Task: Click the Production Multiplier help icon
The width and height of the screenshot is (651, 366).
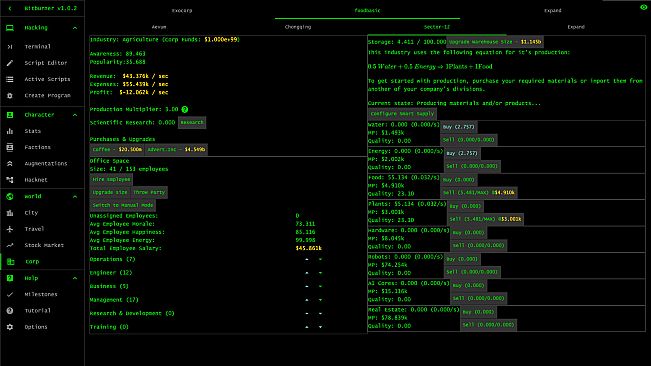Action: point(185,109)
